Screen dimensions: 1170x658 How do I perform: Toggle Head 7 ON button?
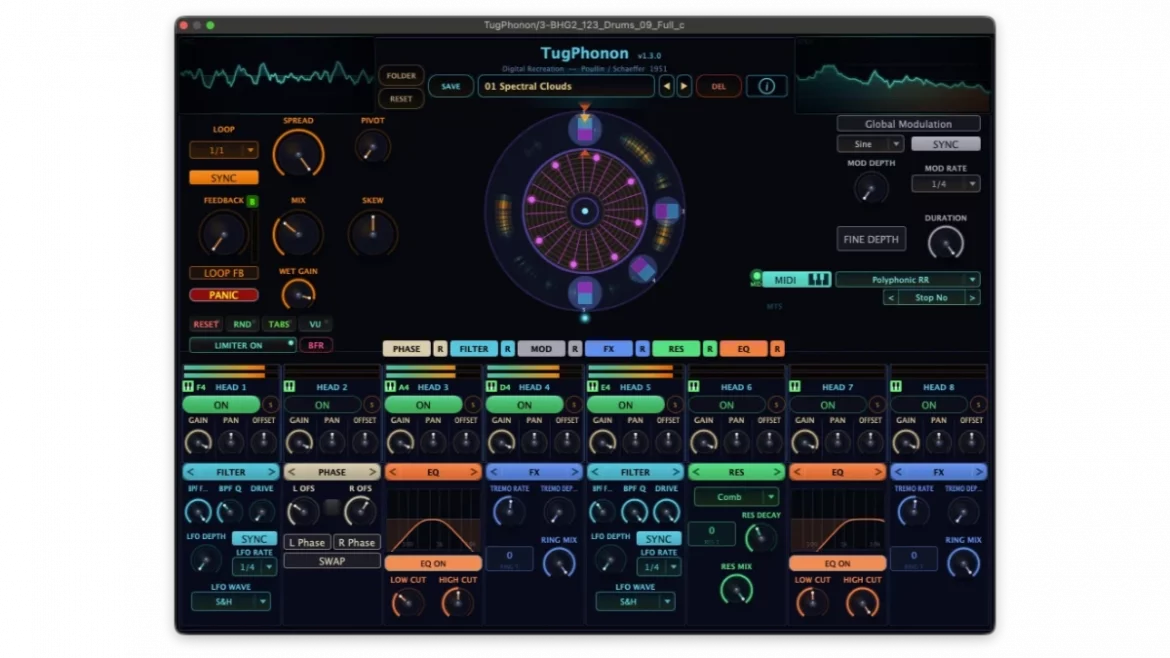coord(828,404)
